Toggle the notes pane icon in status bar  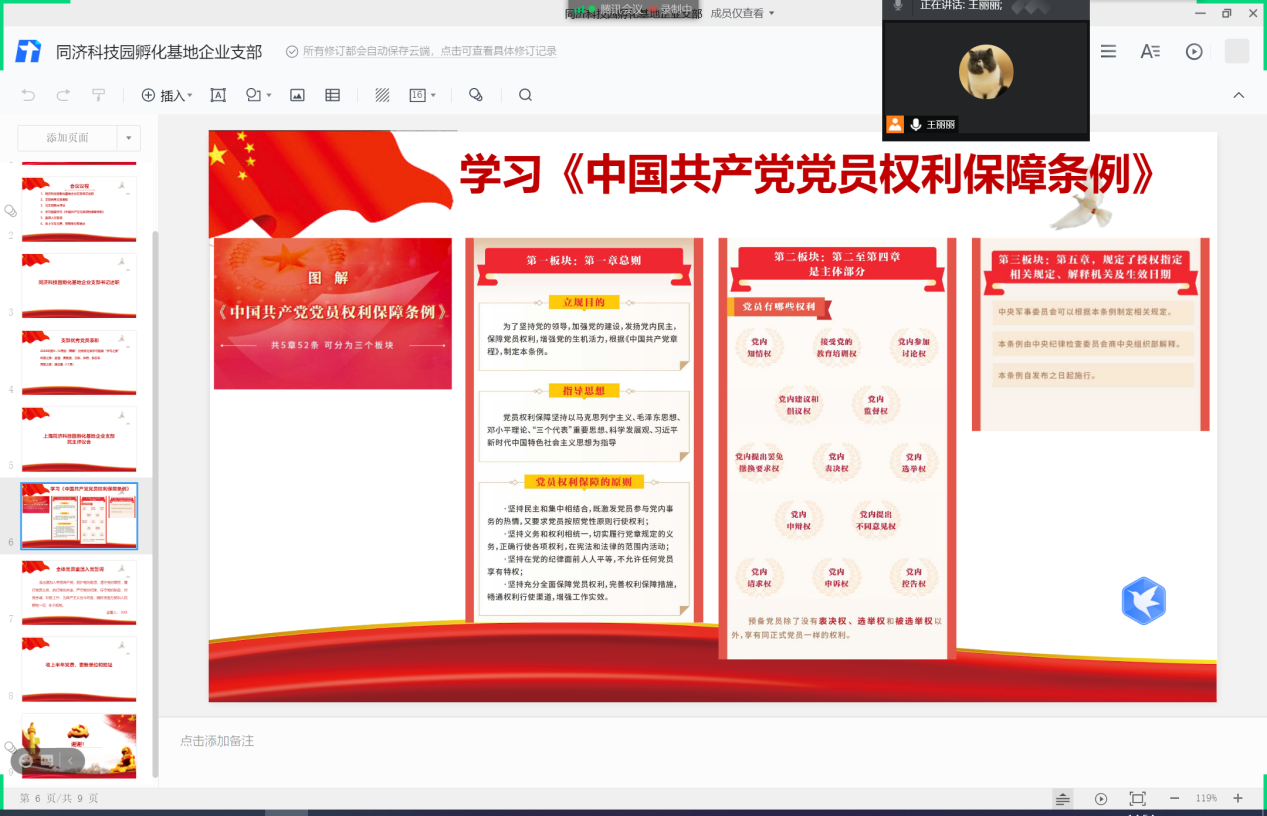click(1062, 799)
